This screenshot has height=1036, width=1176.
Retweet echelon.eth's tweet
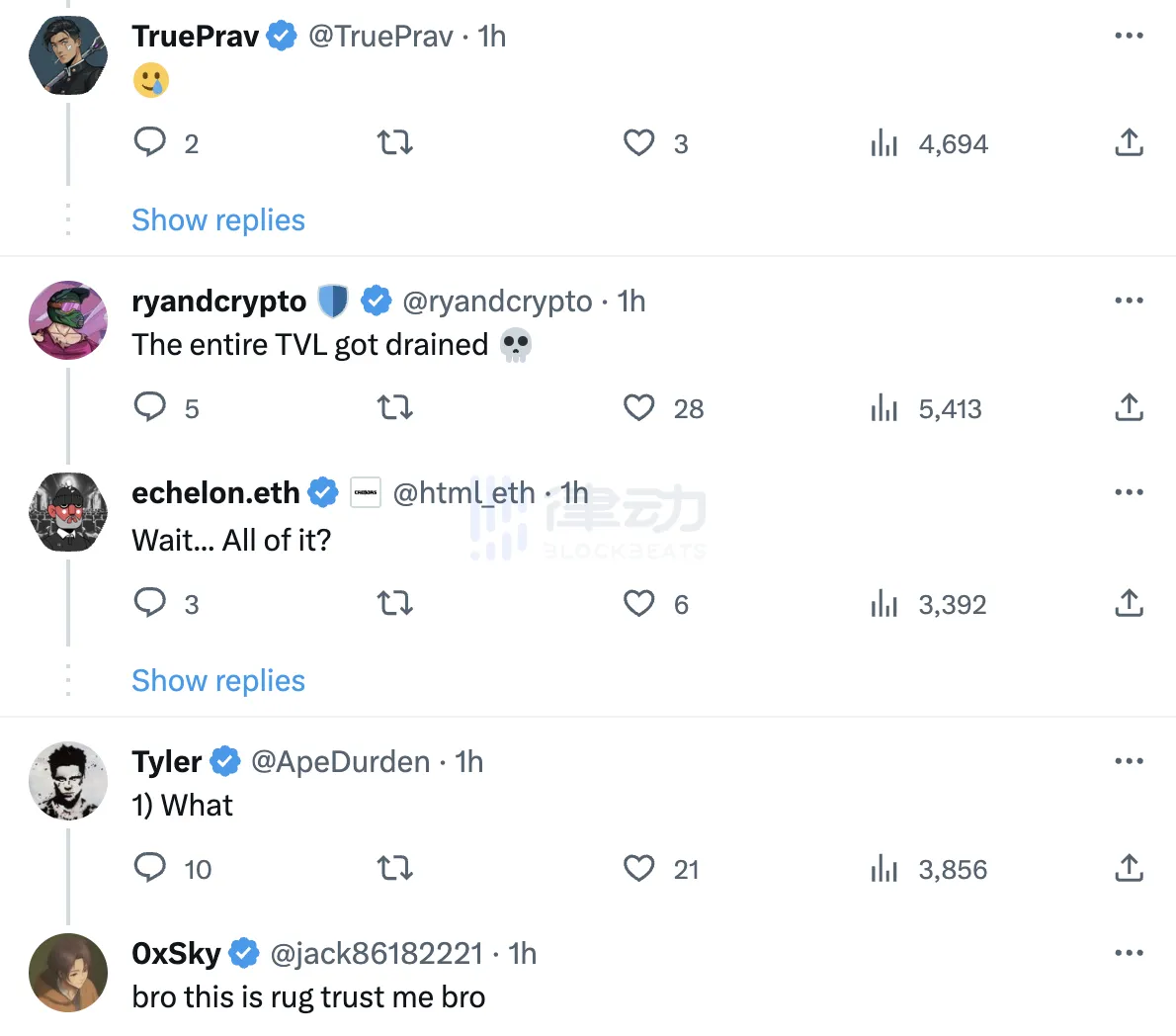tap(395, 603)
